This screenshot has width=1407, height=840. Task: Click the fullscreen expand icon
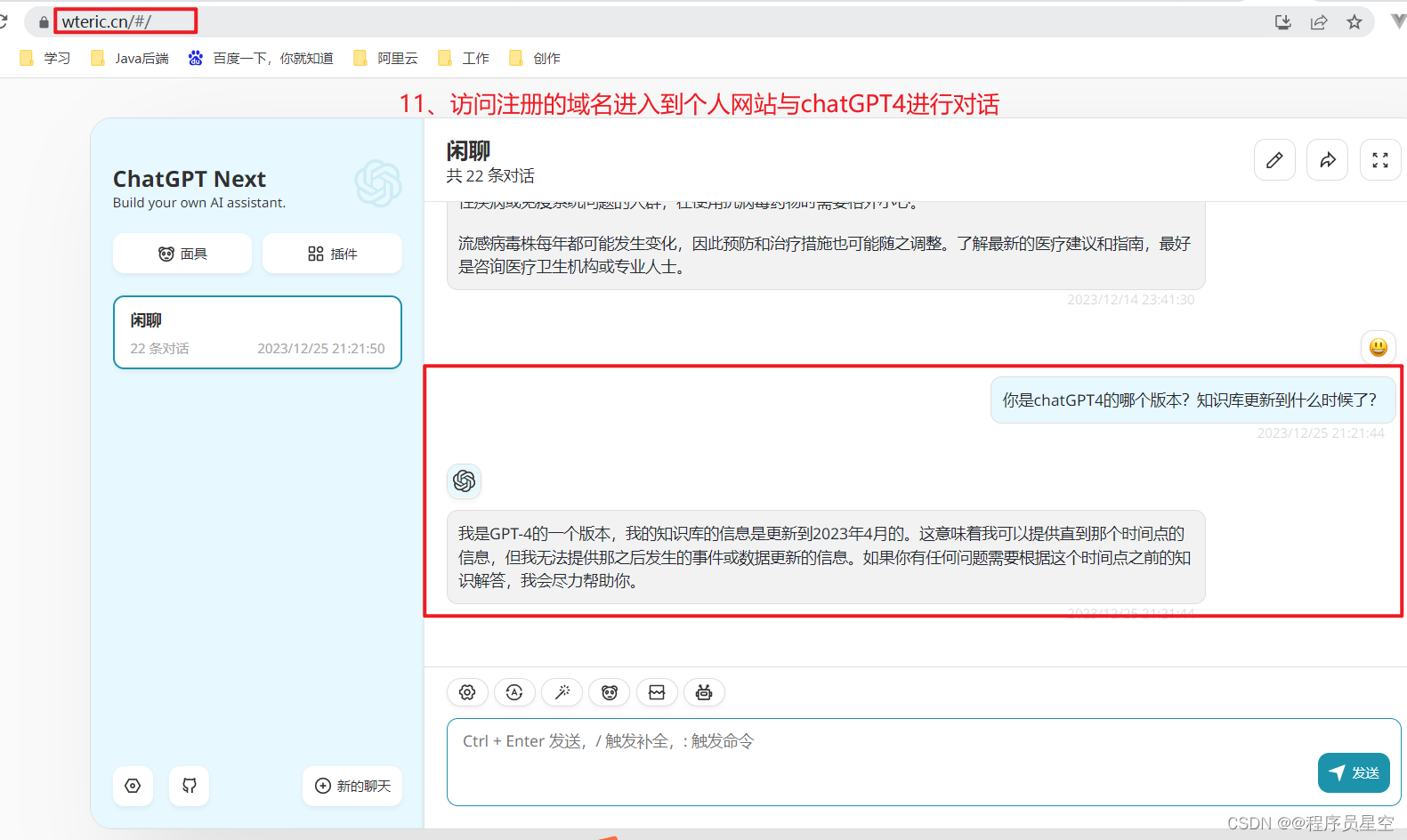(x=1380, y=160)
